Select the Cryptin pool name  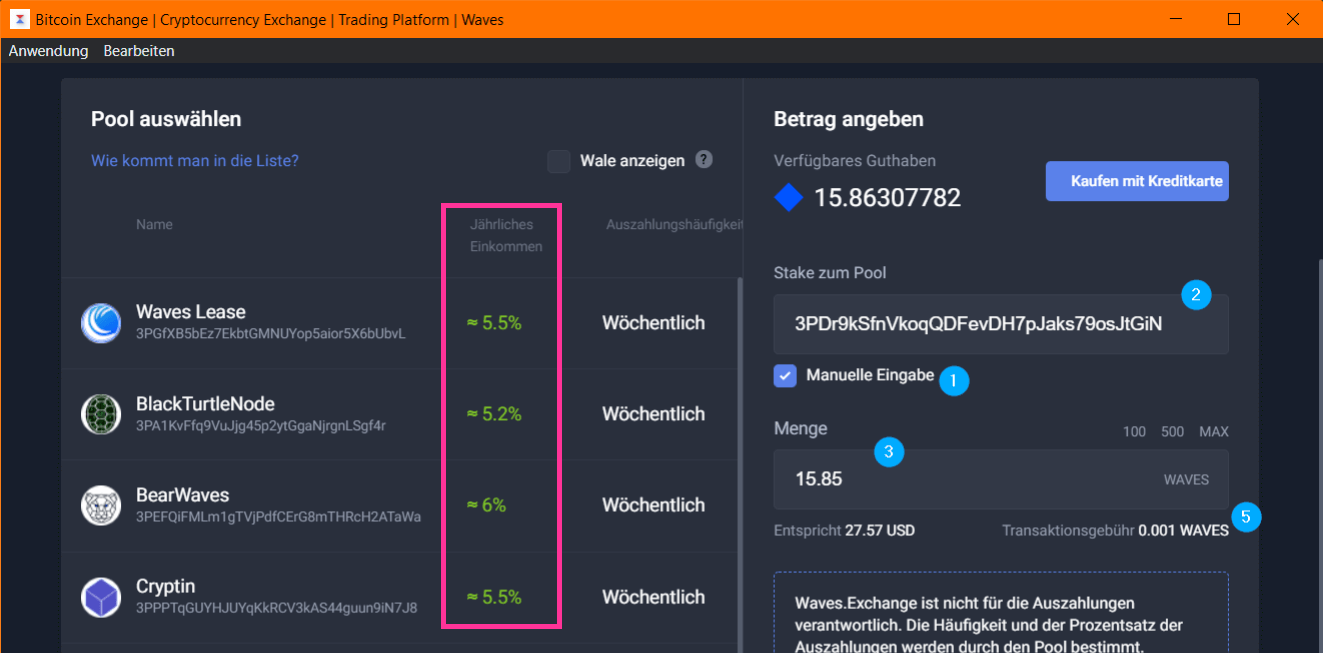point(166,587)
